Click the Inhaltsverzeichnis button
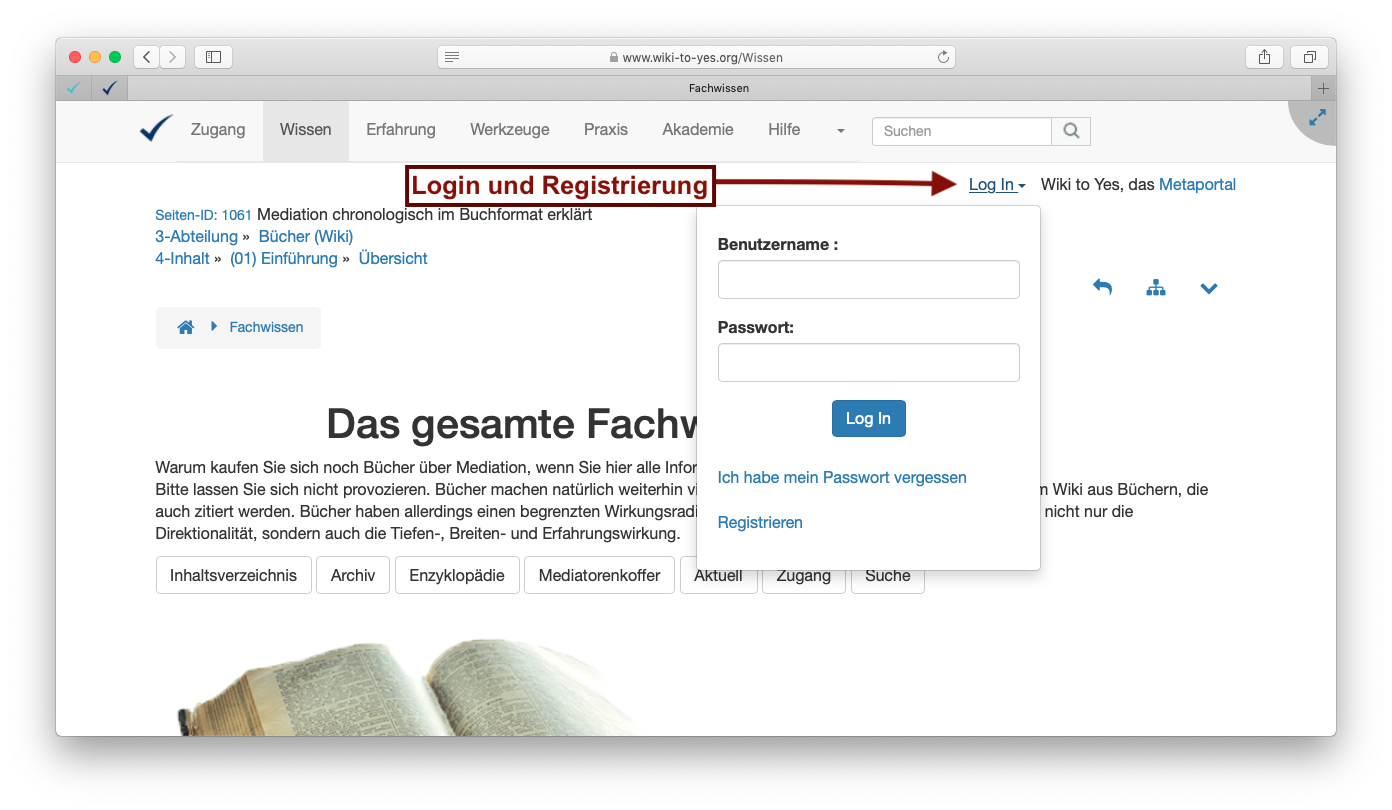The width and height of the screenshot is (1392, 810). 234,576
